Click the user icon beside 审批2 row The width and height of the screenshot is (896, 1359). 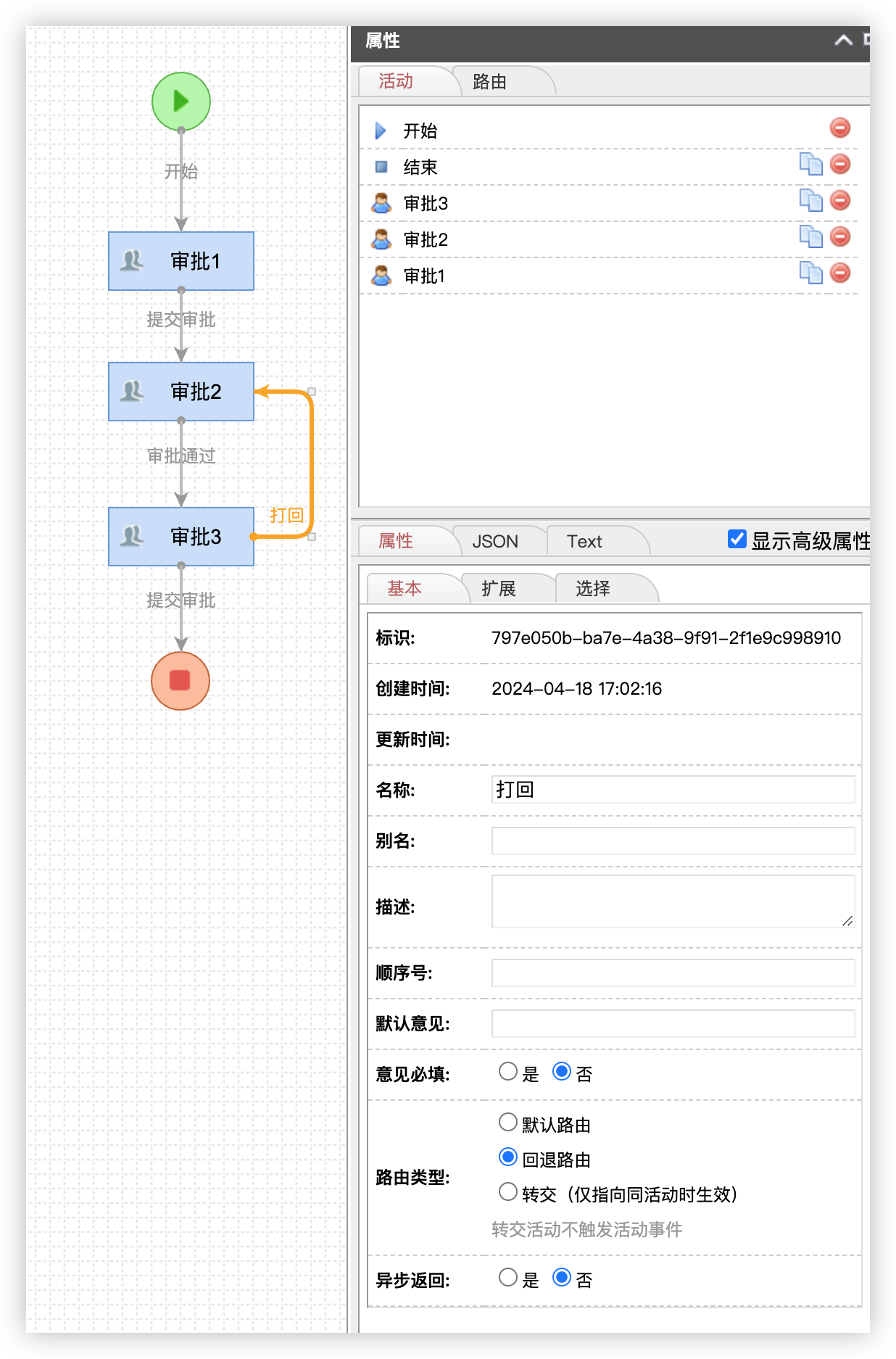point(381,239)
